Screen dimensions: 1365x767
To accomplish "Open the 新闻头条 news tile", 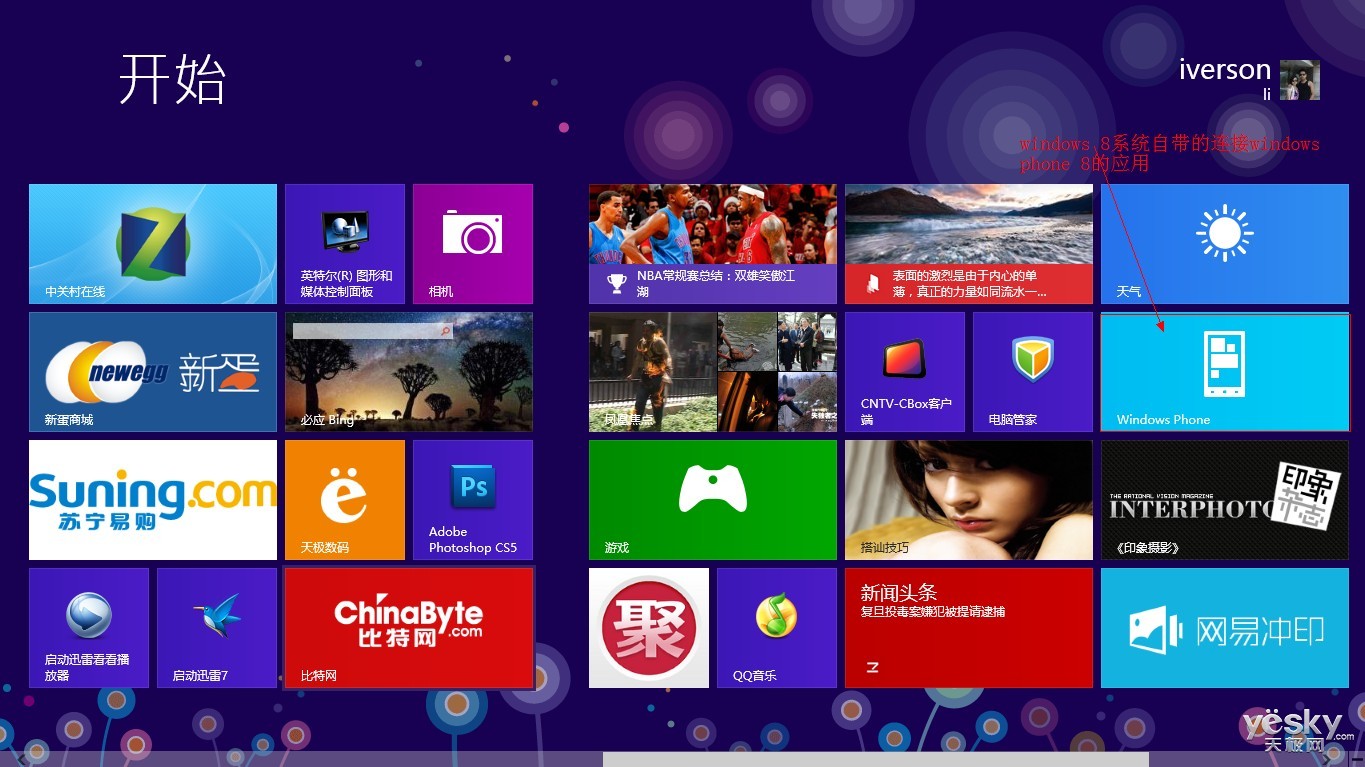I will pos(969,628).
